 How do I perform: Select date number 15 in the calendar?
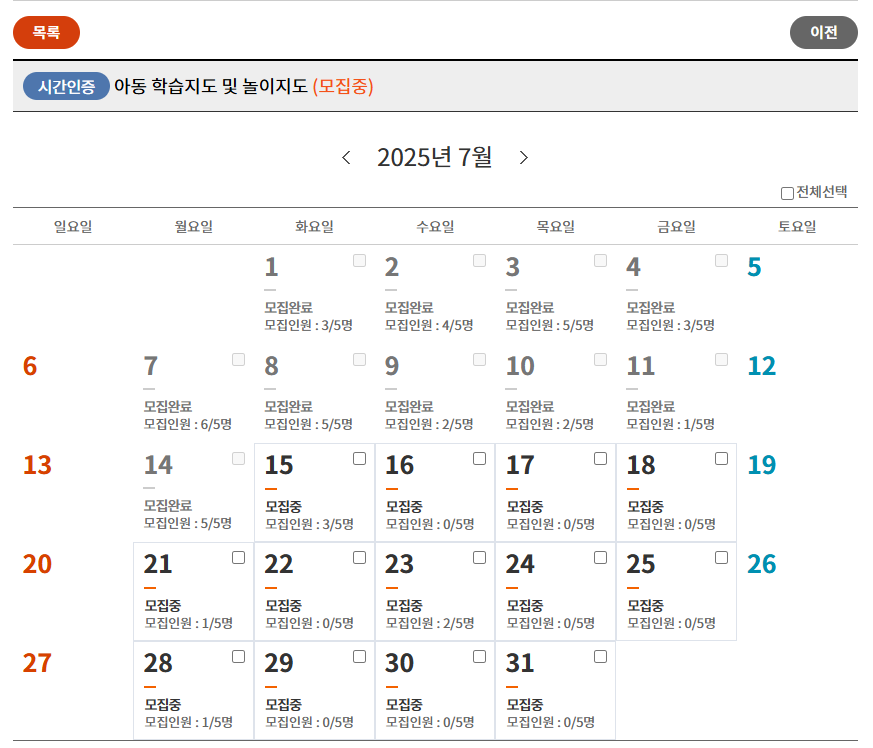pyautogui.click(x=278, y=465)
